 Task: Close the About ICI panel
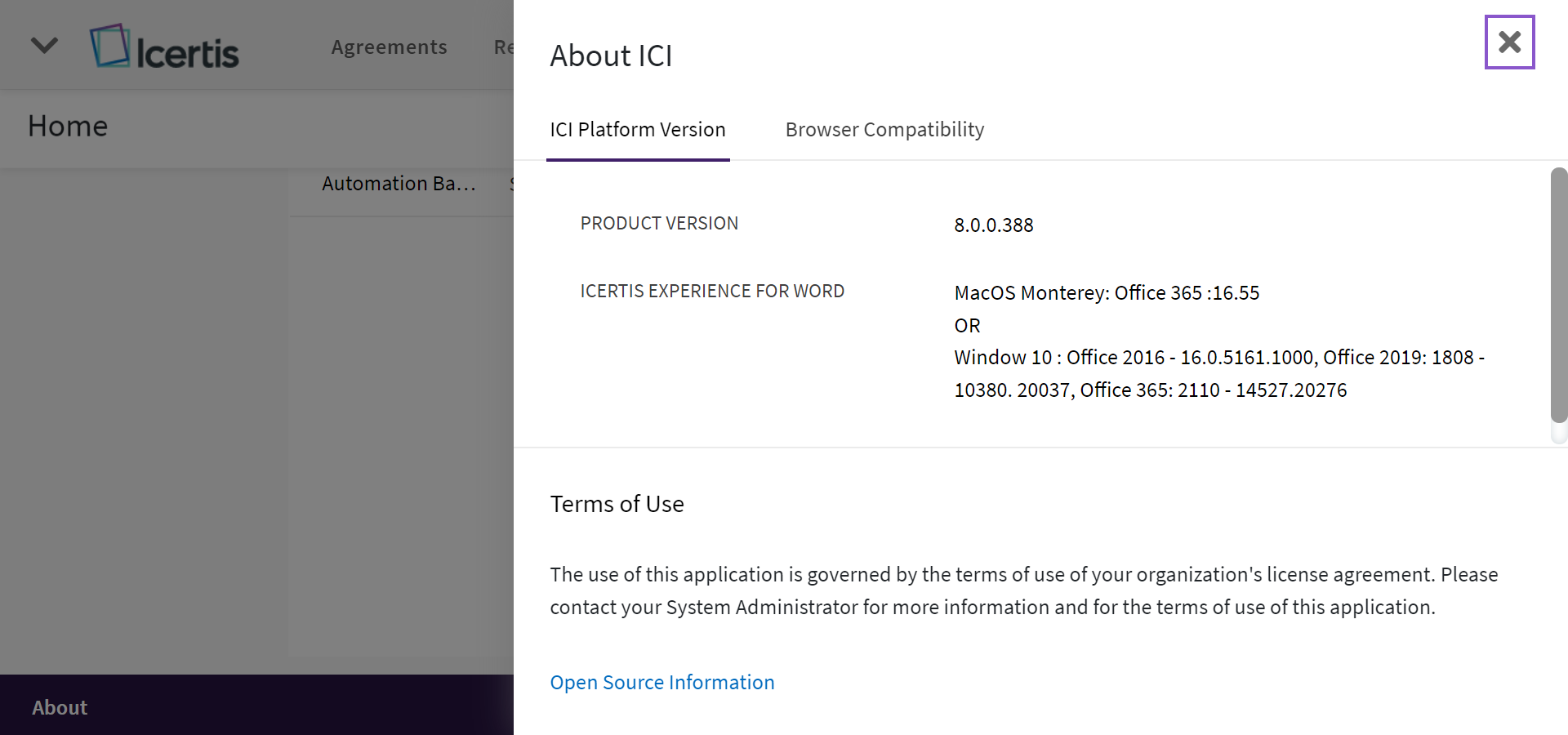click(x=1509, y=42)
